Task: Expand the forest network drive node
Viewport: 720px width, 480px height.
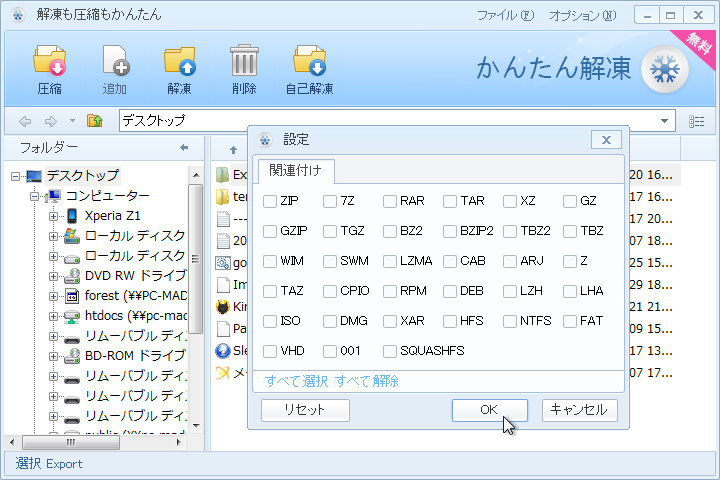Action: point(53,296)
